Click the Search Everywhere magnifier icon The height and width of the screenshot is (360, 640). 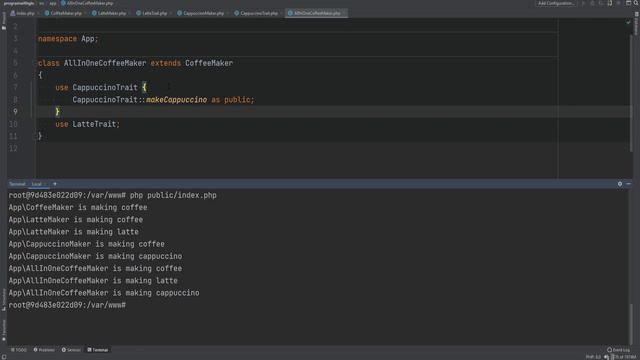[x=636, y=3]
